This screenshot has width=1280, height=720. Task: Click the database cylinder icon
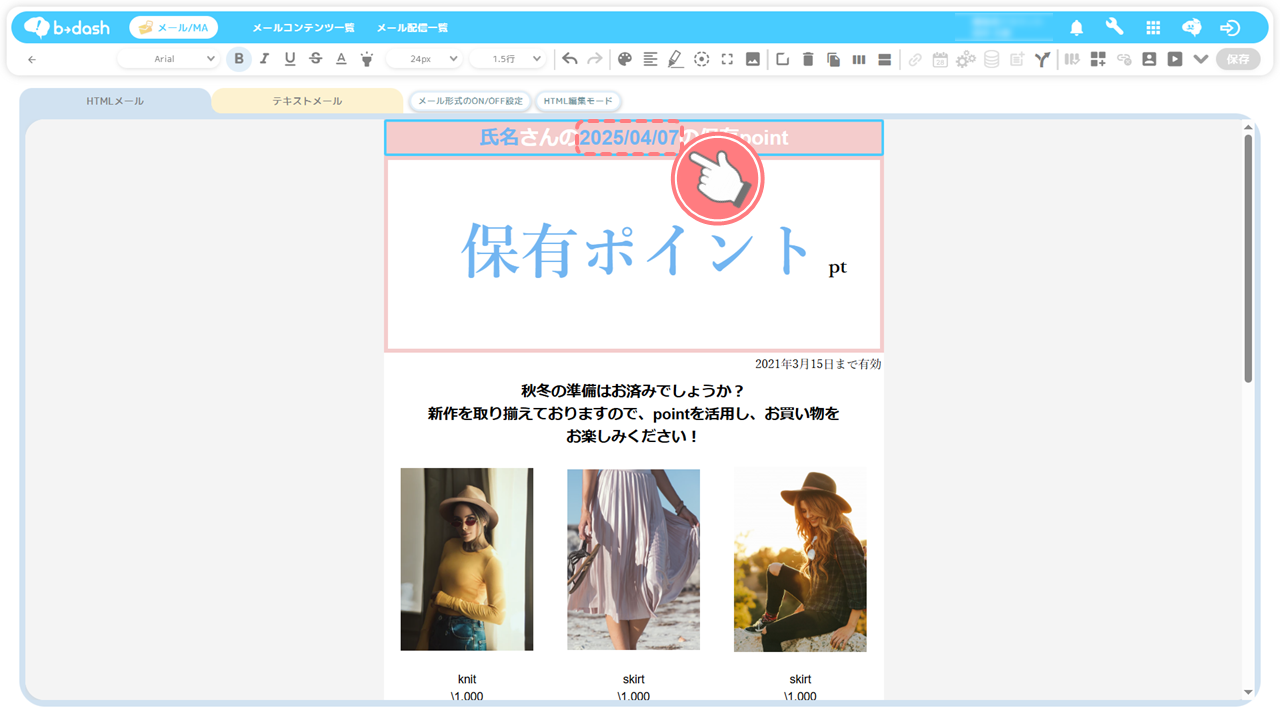click(991, 59)
